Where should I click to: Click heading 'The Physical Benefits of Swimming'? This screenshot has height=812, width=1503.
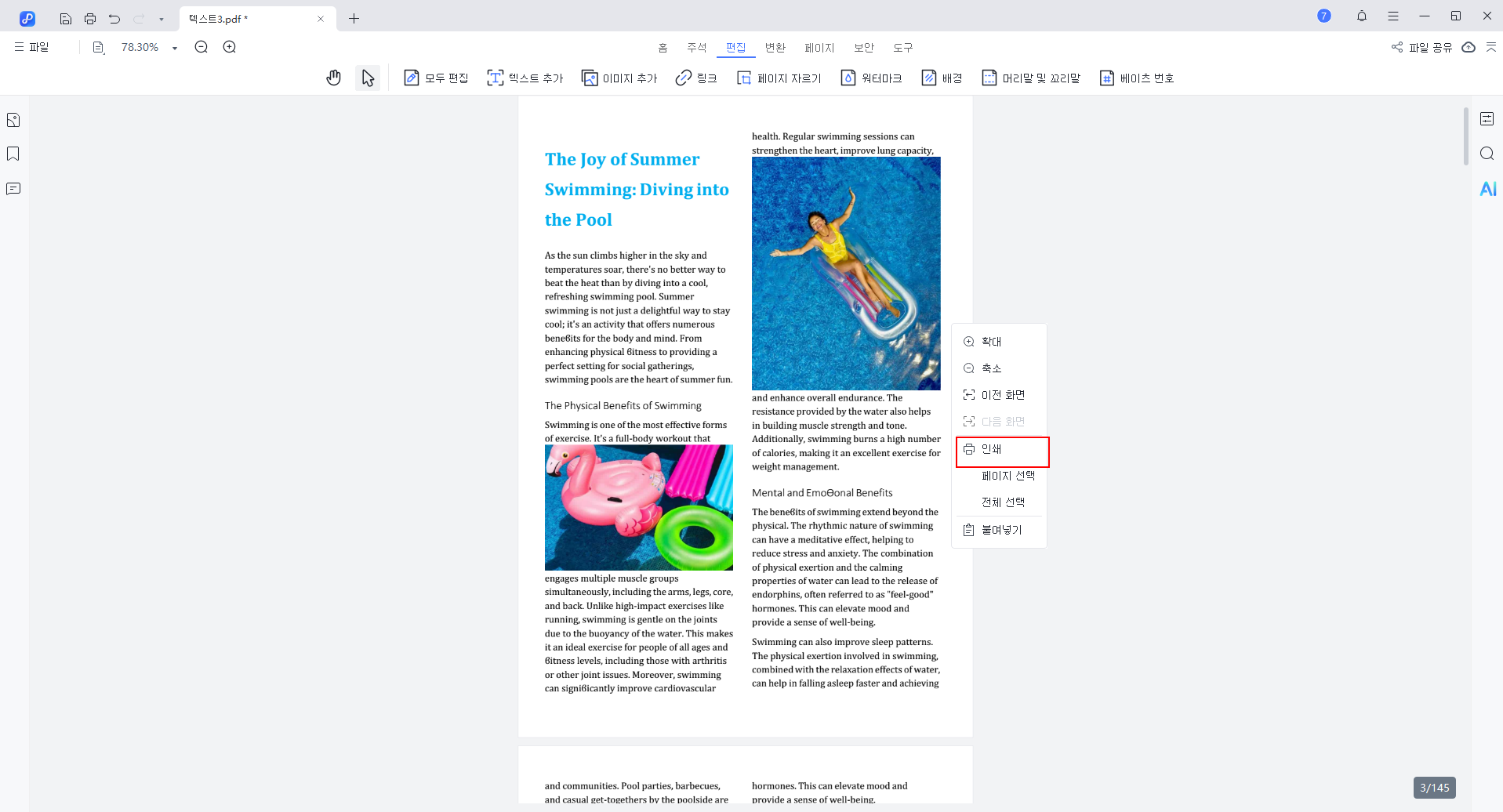tap(623, 406)
